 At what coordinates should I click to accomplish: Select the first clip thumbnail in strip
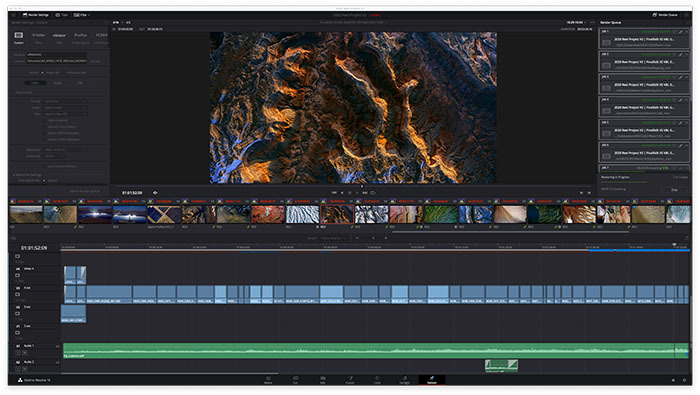click(x=26, y=215)
